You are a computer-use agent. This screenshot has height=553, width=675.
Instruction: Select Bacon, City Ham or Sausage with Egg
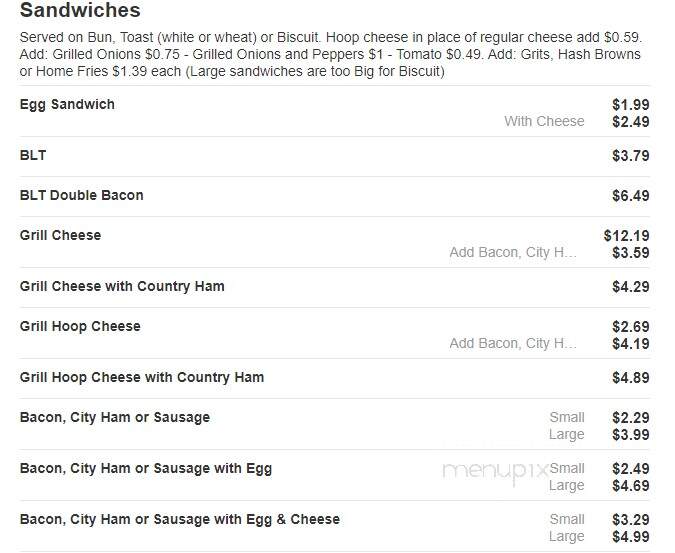pyautogui.click(x=146, y=468)
